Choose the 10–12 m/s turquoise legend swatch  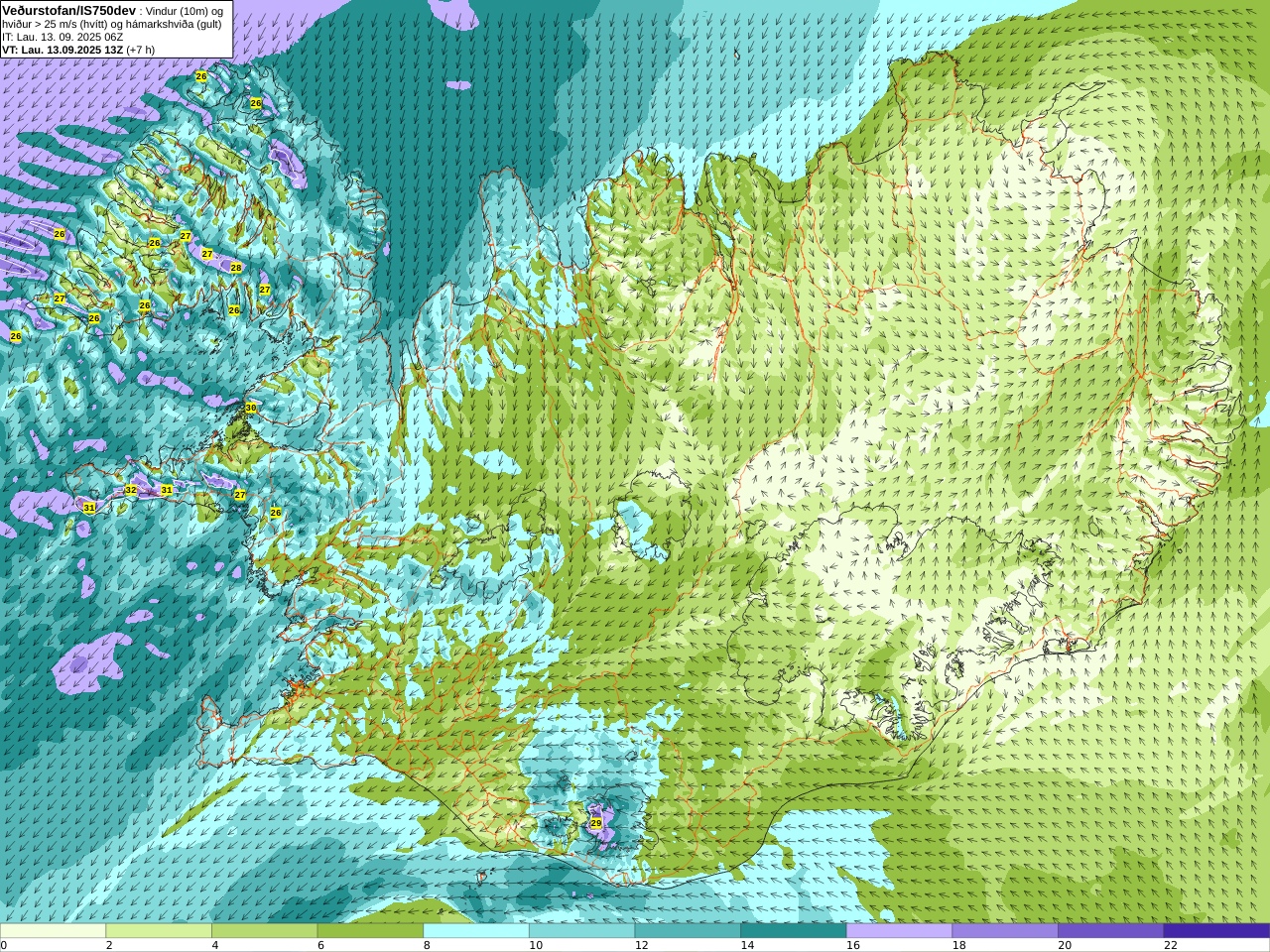click(x=582, y=931)
